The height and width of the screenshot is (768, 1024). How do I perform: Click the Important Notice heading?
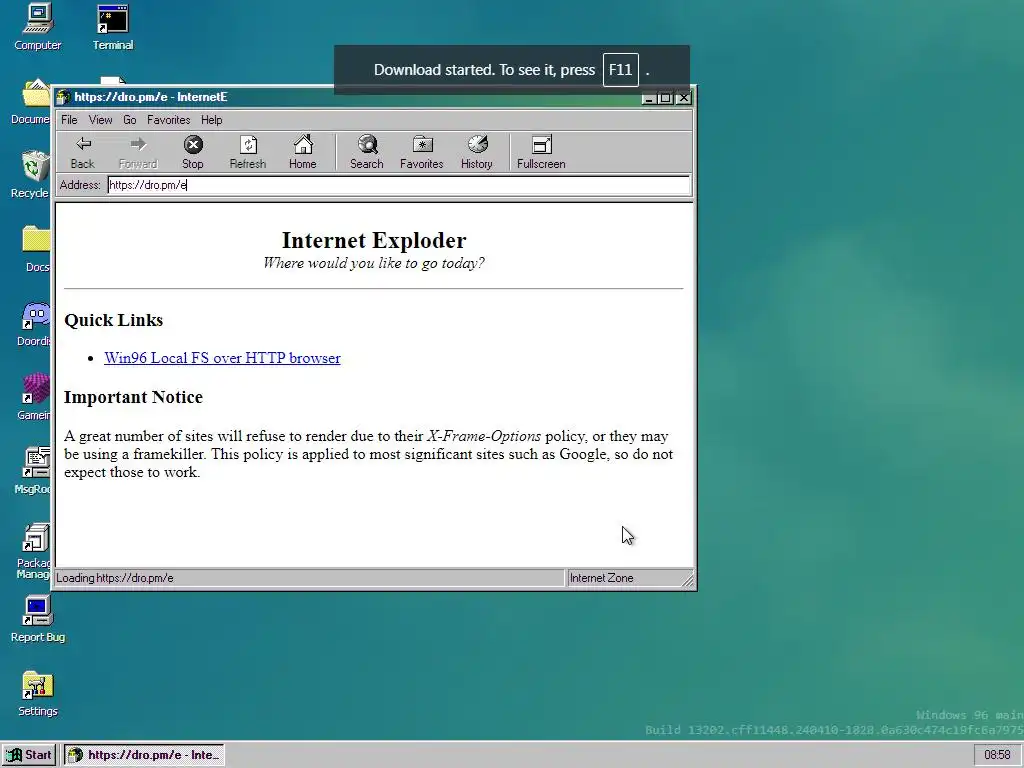133,397
